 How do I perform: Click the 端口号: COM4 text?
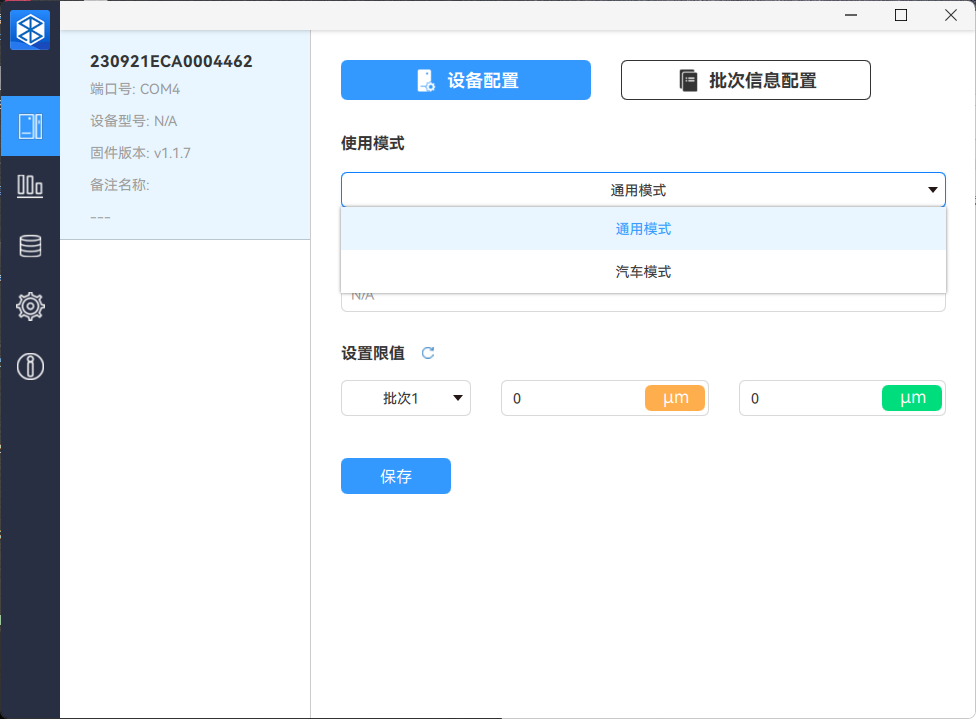click(135, 89)
